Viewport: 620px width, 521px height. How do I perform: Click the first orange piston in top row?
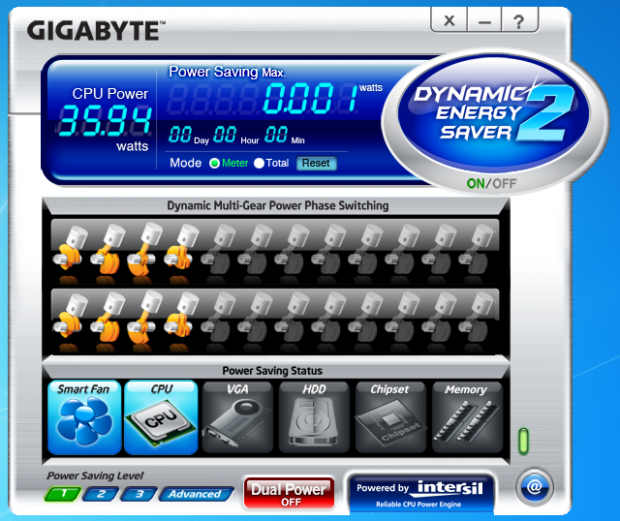tap(70, 249)
